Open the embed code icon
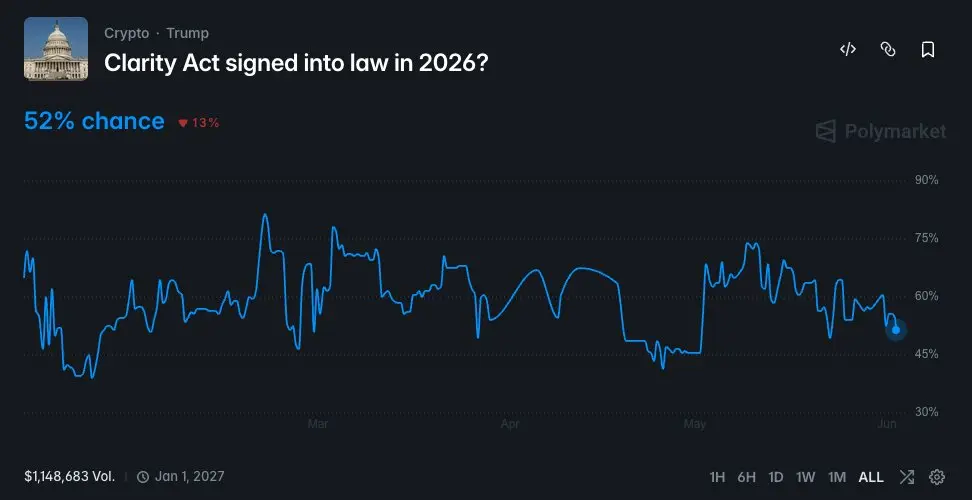The height and width of the screenshot is (500, 972). pos(847,49)
